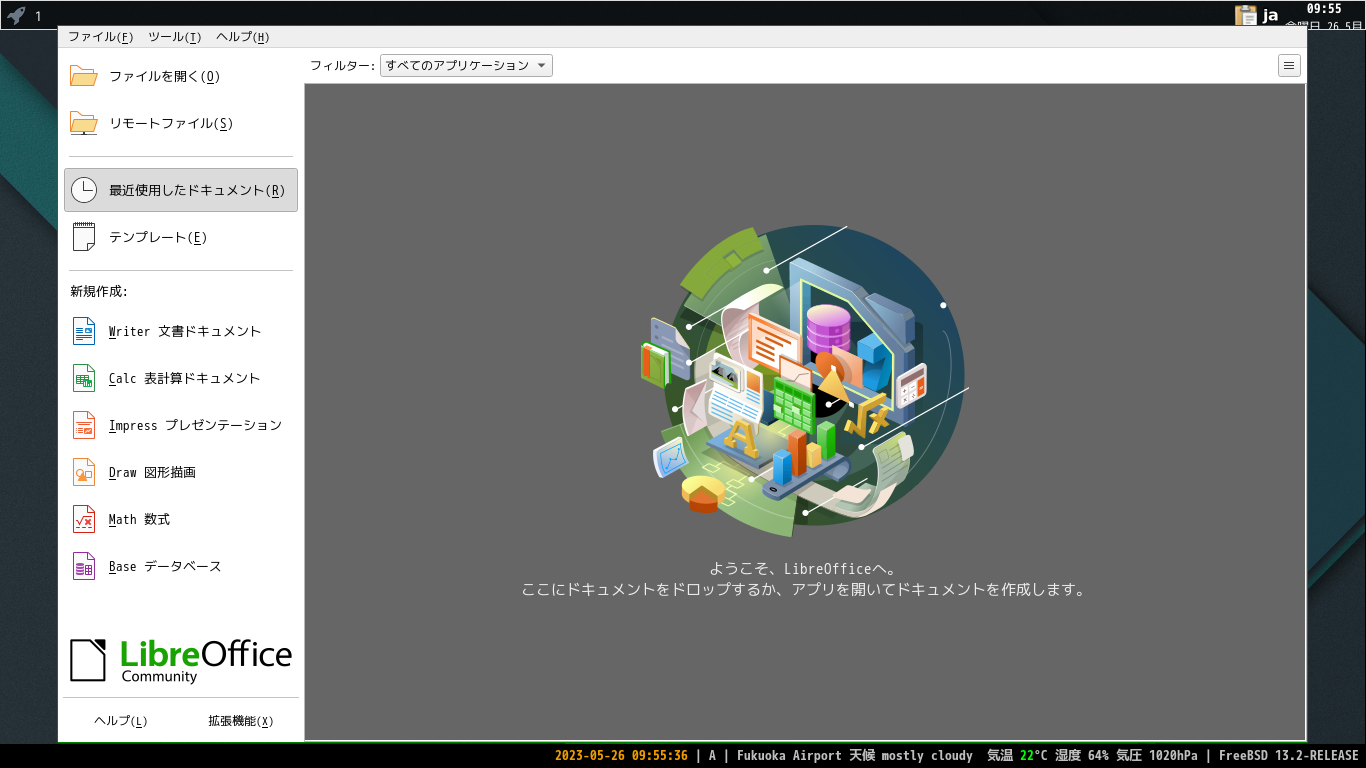Click the Remote Files folder icon
1366x768 pixels.
(84, 123)
